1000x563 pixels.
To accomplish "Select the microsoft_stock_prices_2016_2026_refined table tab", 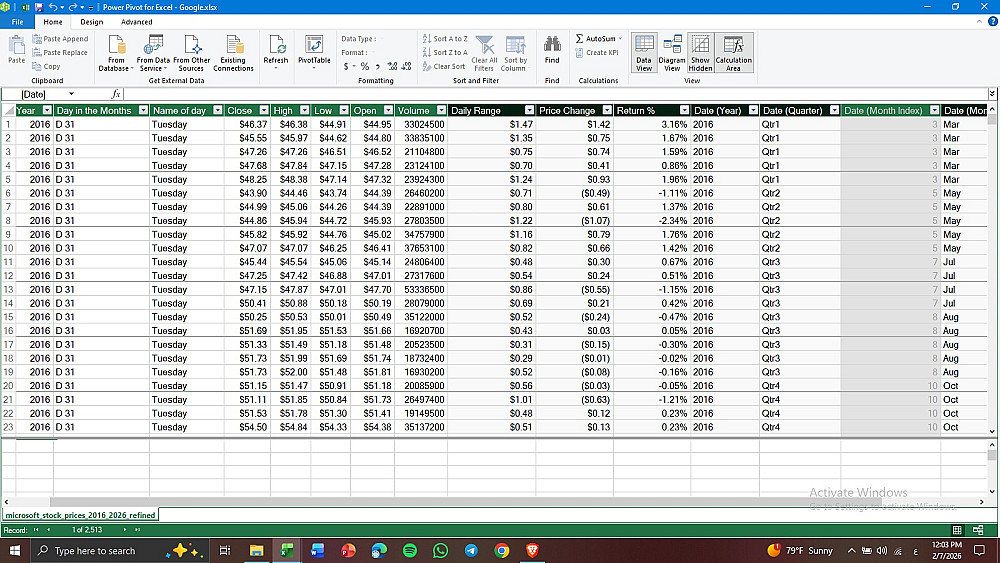I will [80, 515].
